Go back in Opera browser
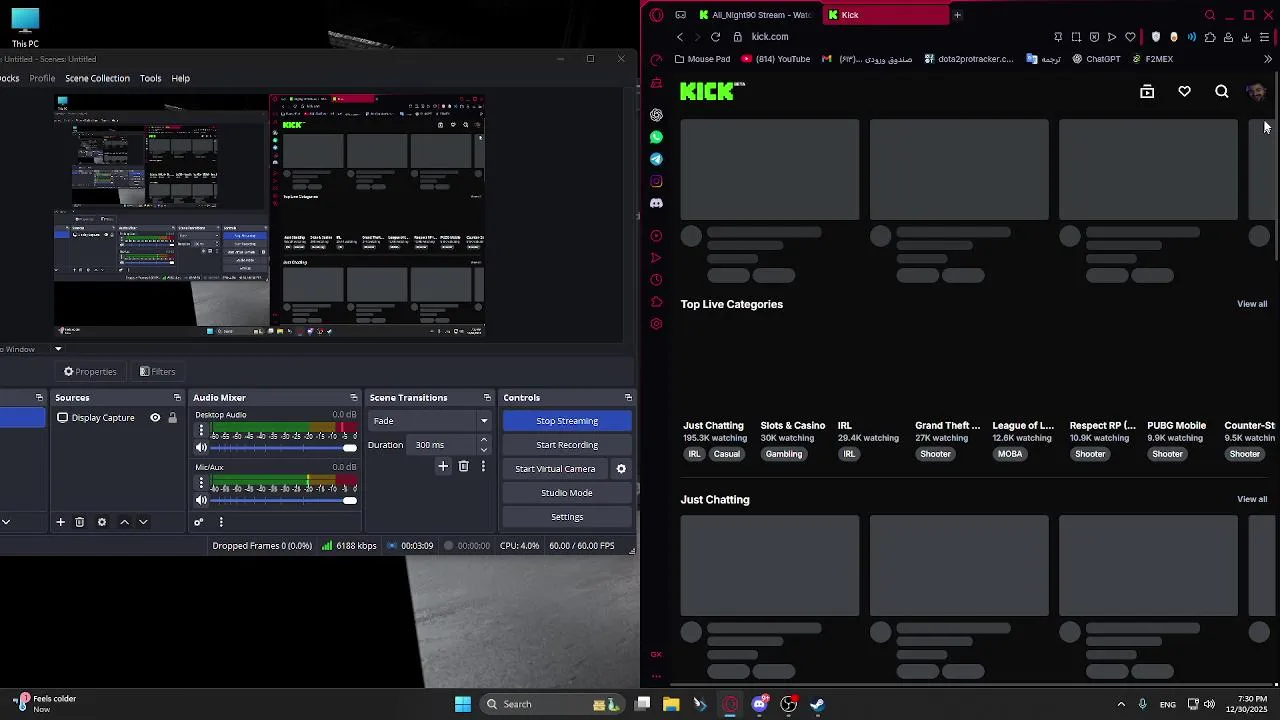1280x720 pixels. (680, 37)
